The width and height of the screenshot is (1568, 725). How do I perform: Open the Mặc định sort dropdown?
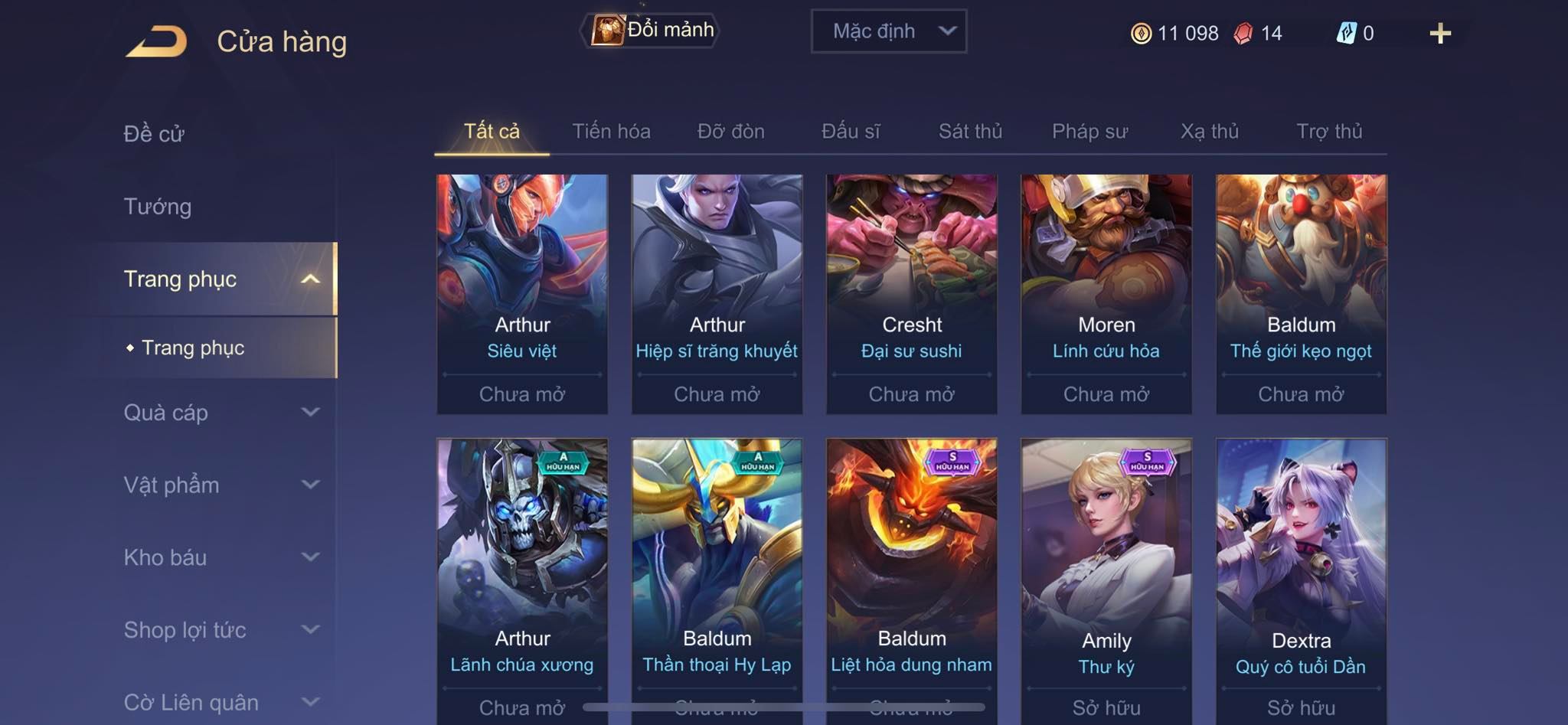pos(889,31)
